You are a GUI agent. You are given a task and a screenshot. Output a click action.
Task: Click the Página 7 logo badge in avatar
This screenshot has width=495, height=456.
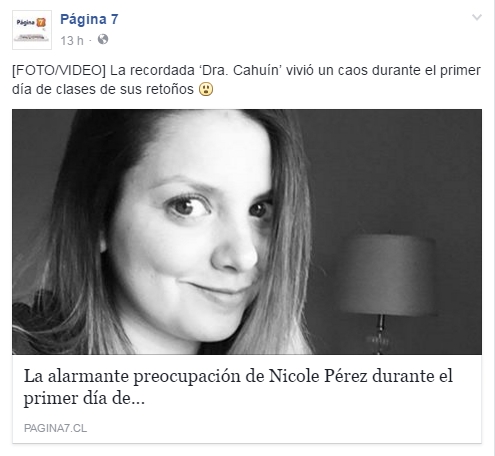point(41,23)
